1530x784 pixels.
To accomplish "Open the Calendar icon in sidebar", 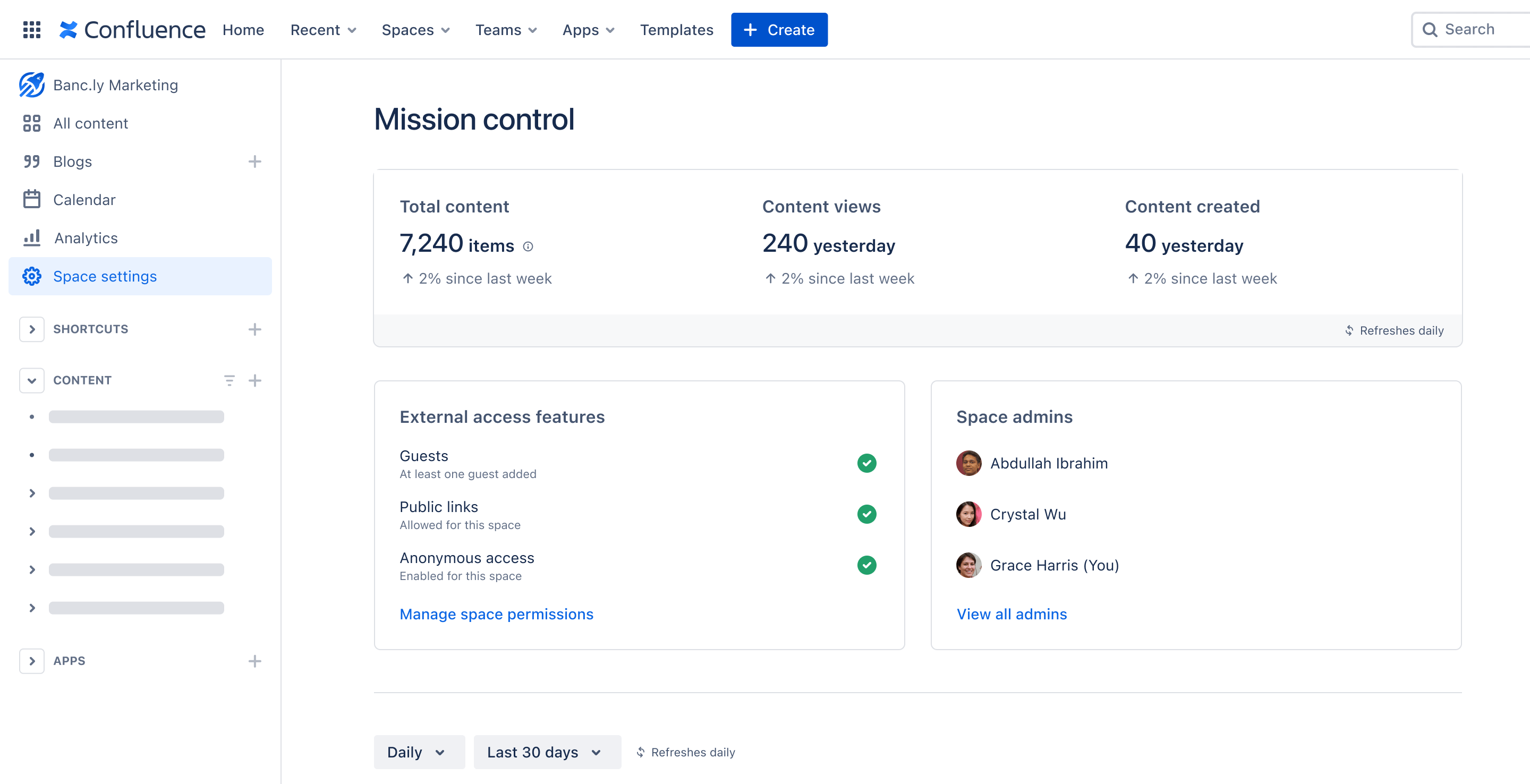I will (32, 199).
